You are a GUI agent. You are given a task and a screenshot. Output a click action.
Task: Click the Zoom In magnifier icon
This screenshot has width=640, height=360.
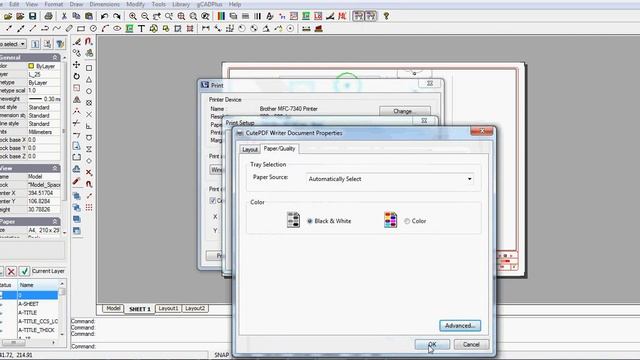click(133, 16)
